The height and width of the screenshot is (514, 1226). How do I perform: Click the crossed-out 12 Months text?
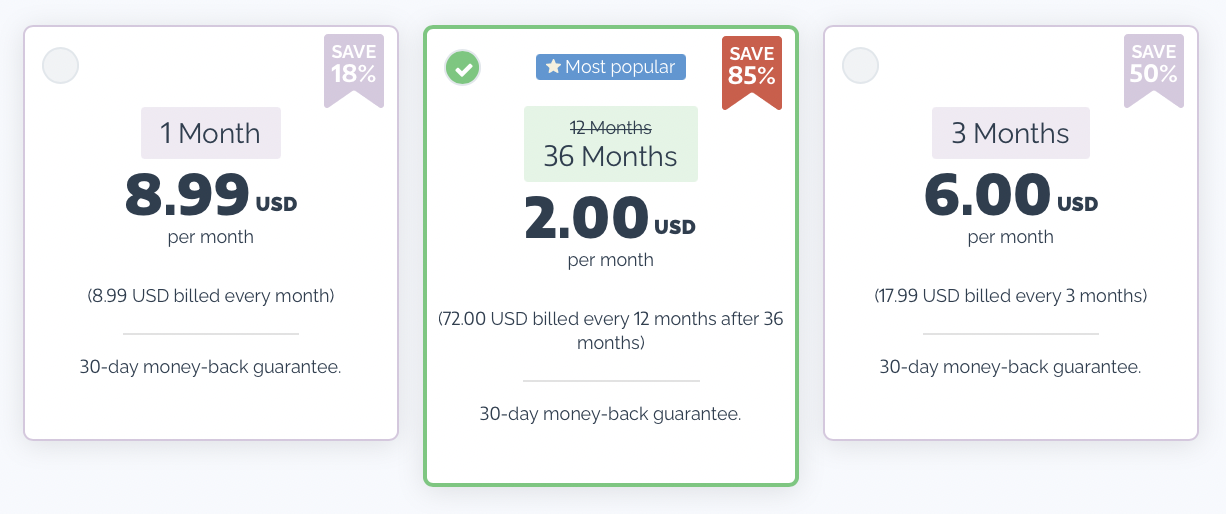click(610, 127)
